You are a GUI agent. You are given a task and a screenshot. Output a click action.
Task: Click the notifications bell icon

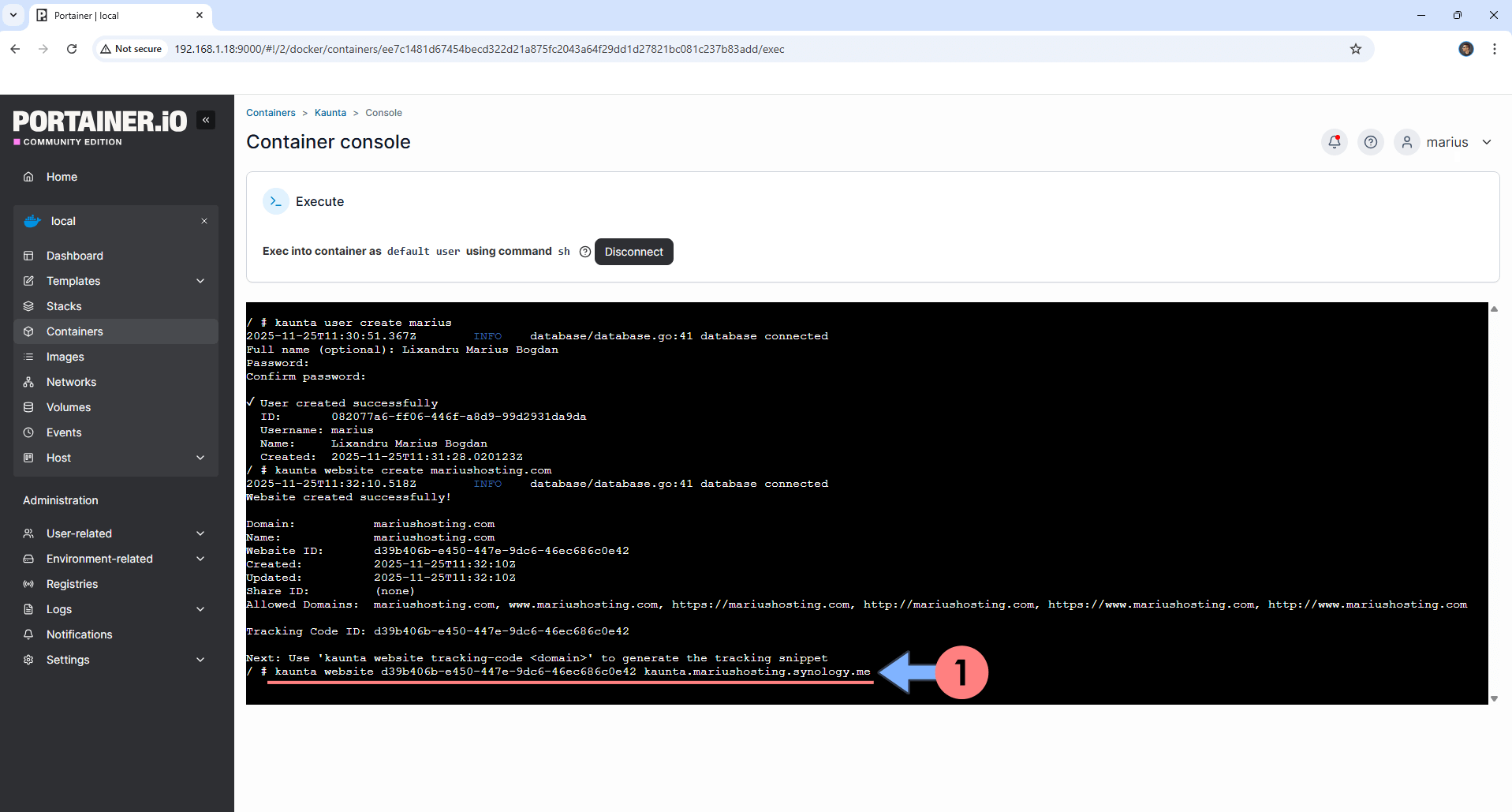[x=1334, y=142]
